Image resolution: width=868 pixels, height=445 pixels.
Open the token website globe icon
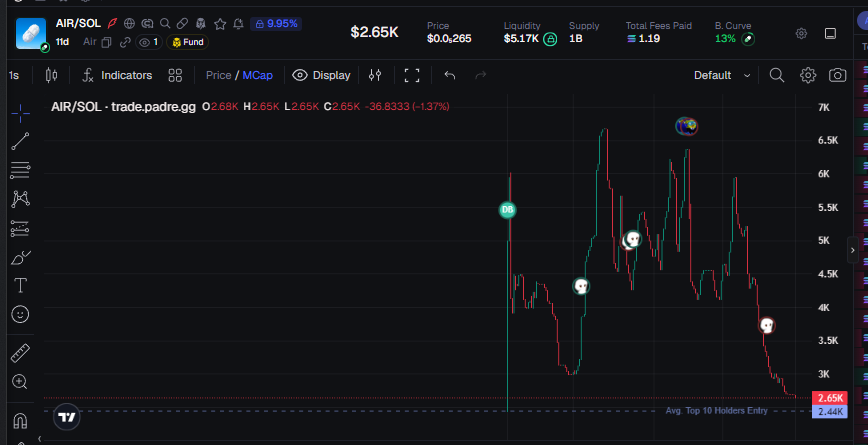[130, 23]
